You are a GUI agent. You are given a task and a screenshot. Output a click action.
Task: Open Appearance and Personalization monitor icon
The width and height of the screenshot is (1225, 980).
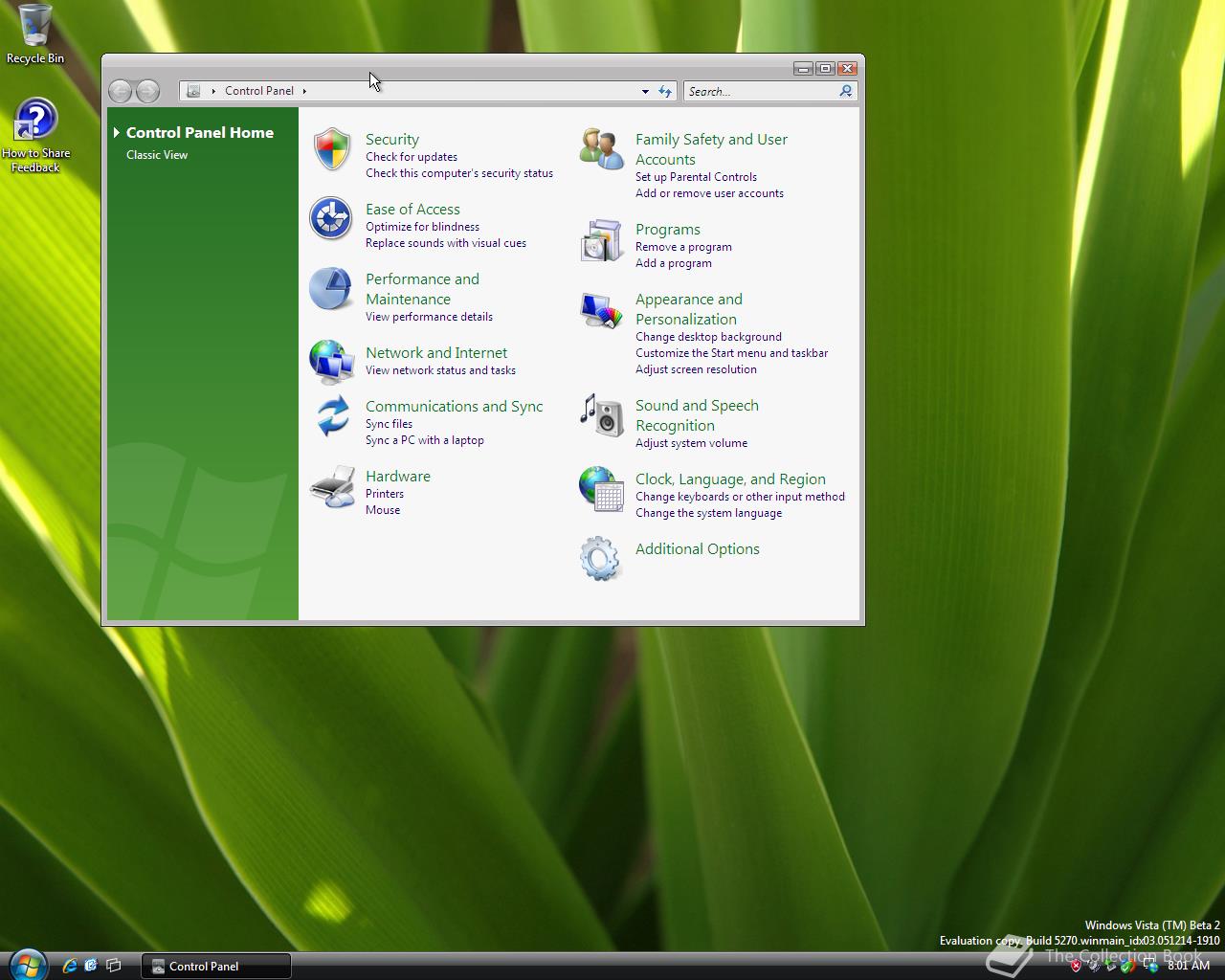point(601,310)
